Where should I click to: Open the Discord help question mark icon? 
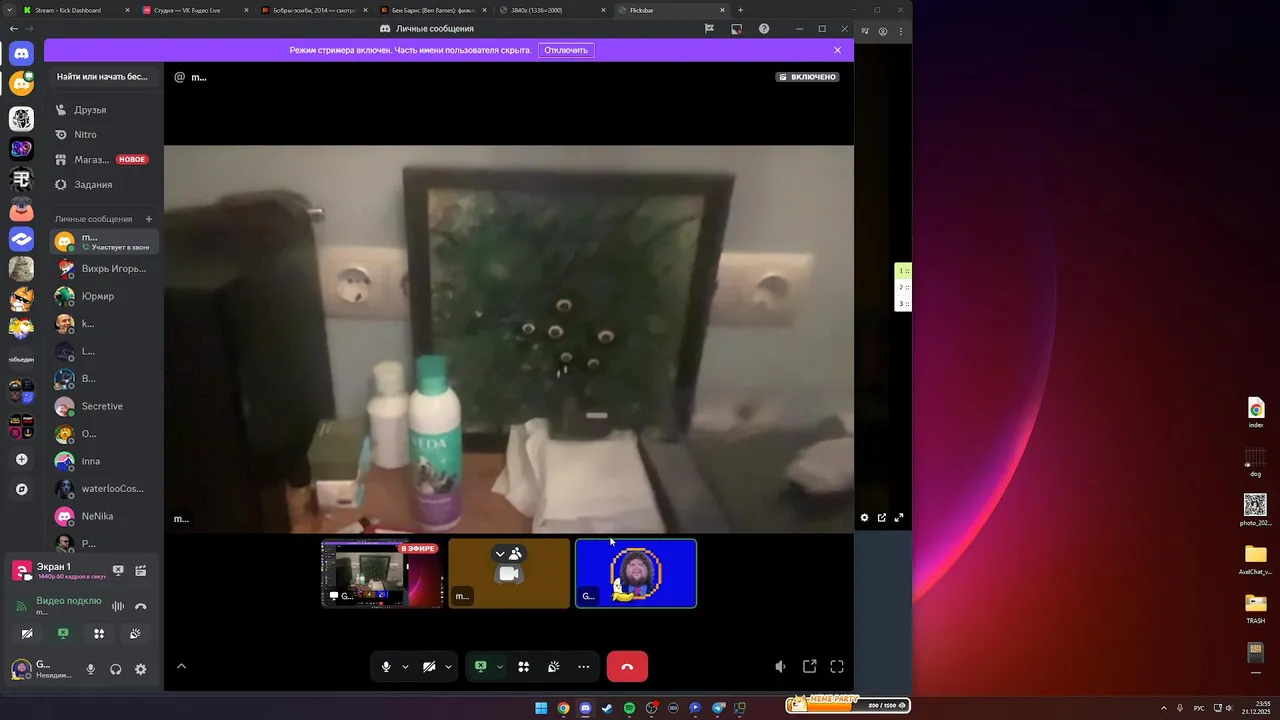tap(764, 29)
